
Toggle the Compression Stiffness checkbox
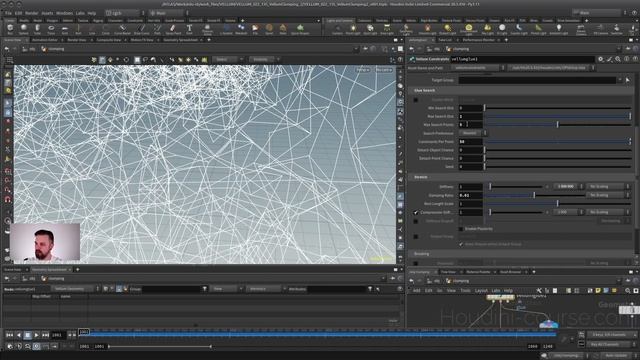coord(416,212)
